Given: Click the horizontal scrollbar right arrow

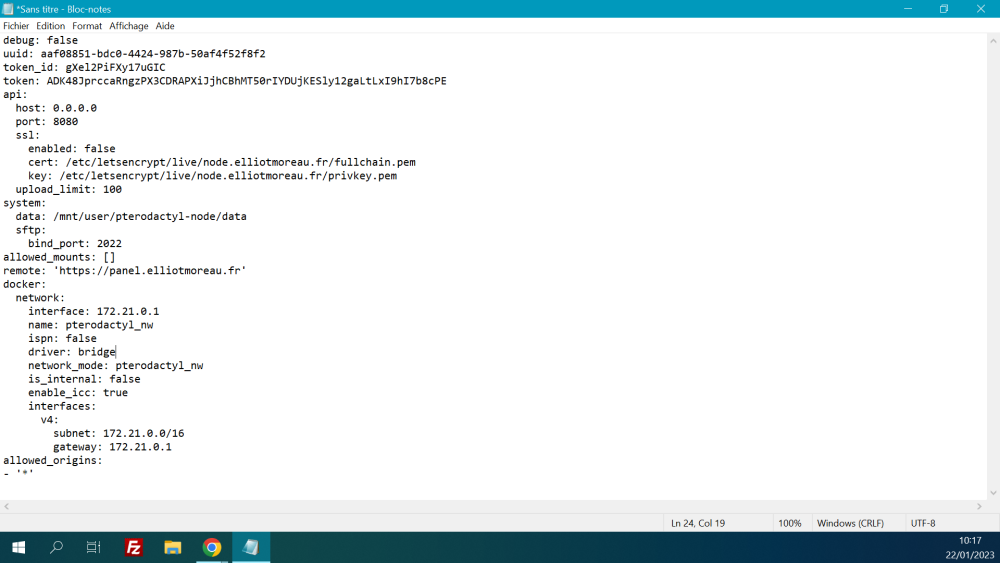Looking at the screenshot, I should [980, 506].
